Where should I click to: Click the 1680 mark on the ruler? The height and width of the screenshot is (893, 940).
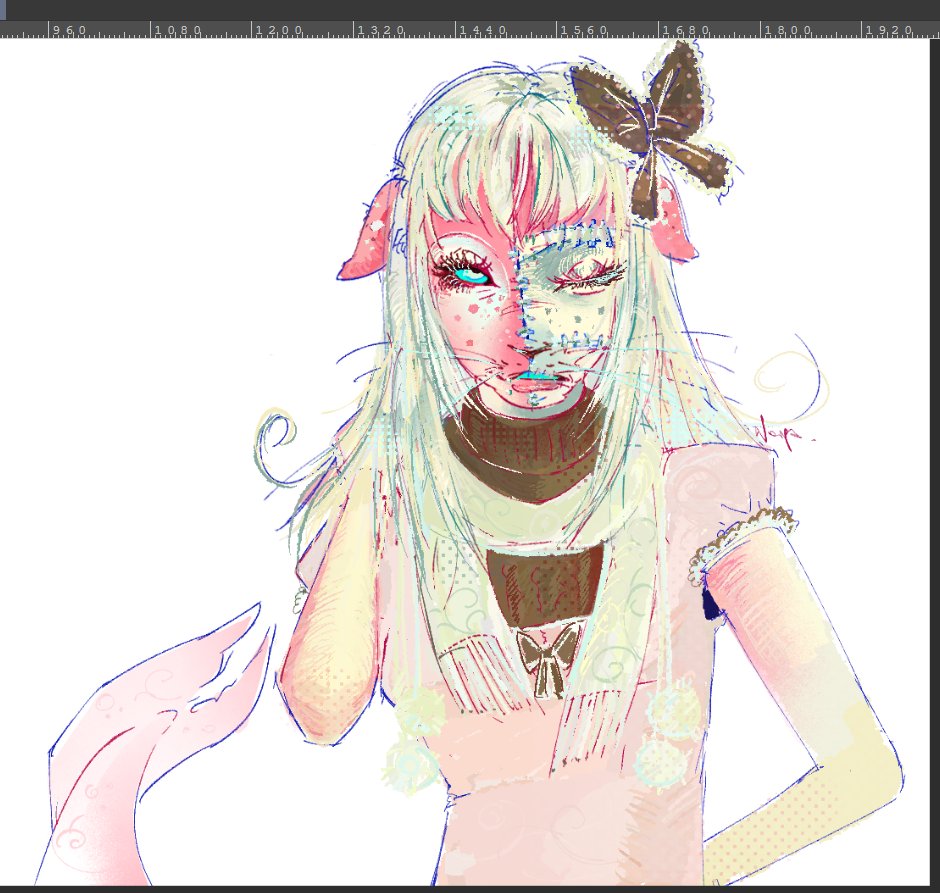[x=686, y=30]
